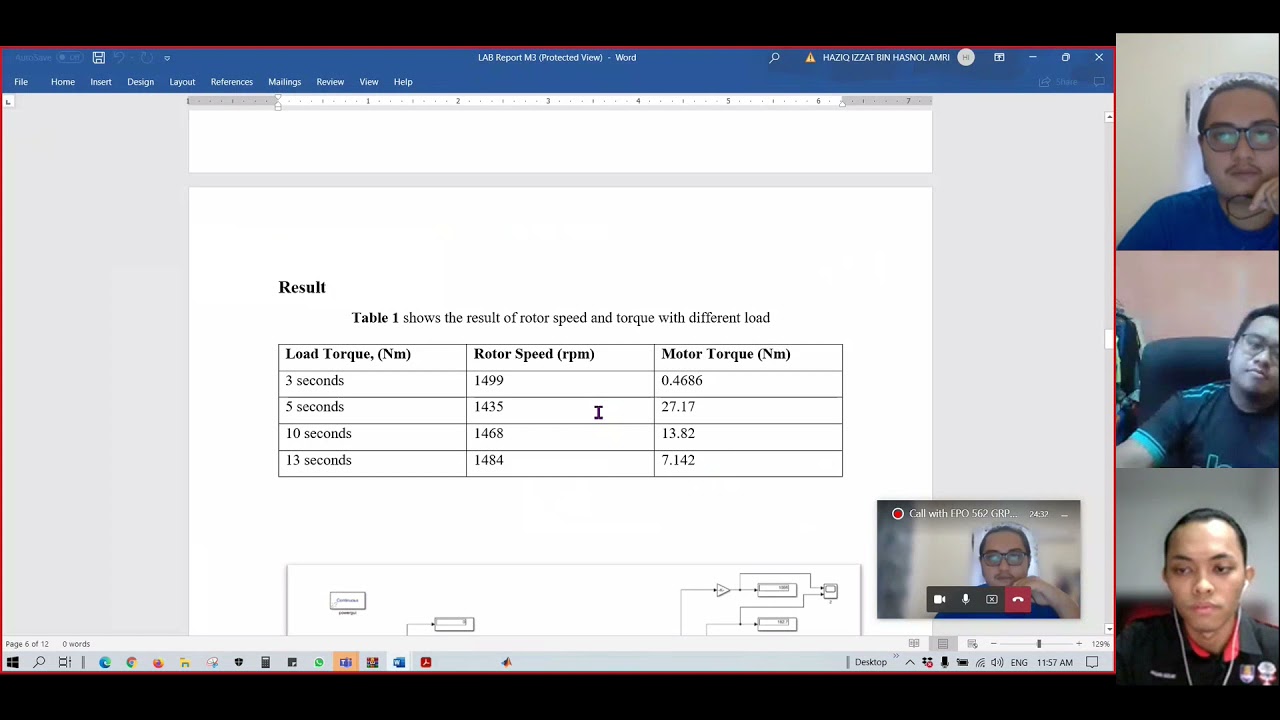This screenshot has height=720, width=1280.
Task: Open the Mailings tab
Action: [x=284, y=82]
